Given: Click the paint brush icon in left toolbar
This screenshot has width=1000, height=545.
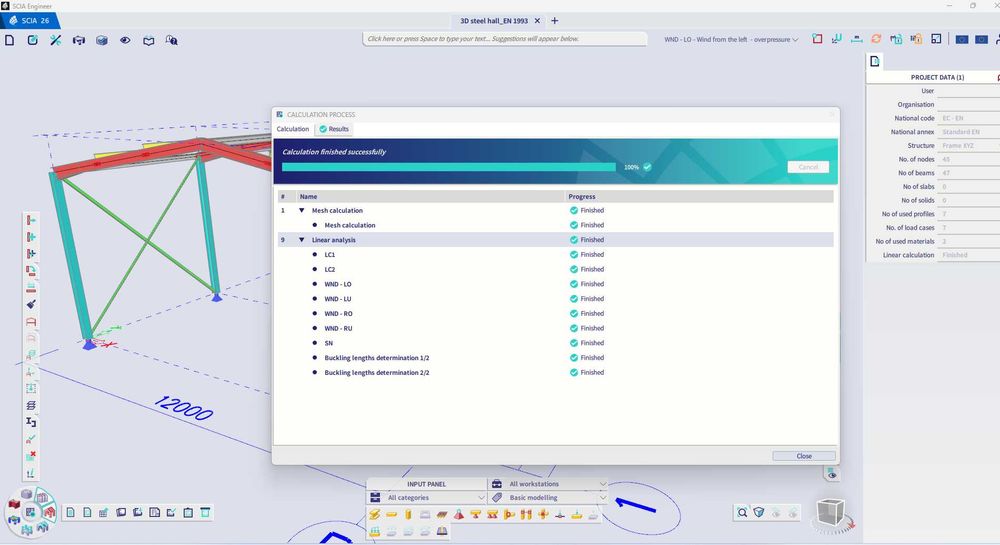Looking at the screenshot, I should pyautogui.click(x=31, y=304).
